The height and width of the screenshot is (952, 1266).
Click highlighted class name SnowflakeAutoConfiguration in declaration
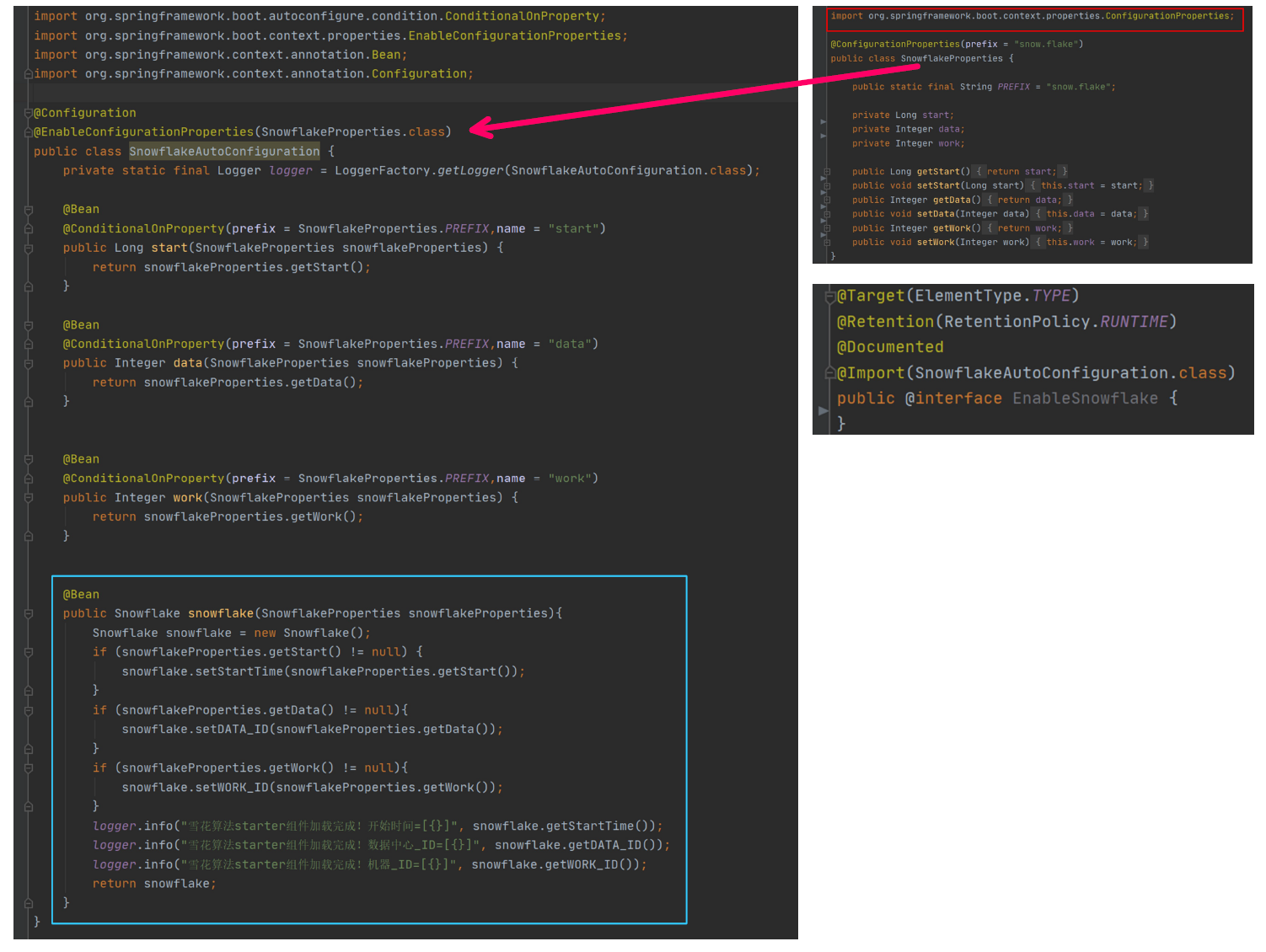224,152
